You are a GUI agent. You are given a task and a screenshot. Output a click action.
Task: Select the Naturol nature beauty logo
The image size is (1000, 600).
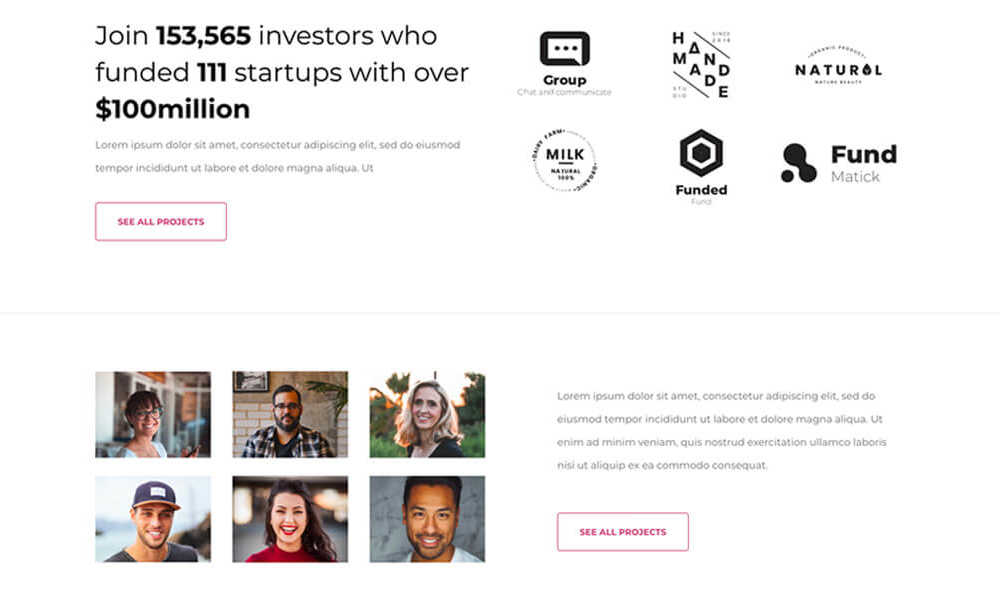(x=838, y=68)
